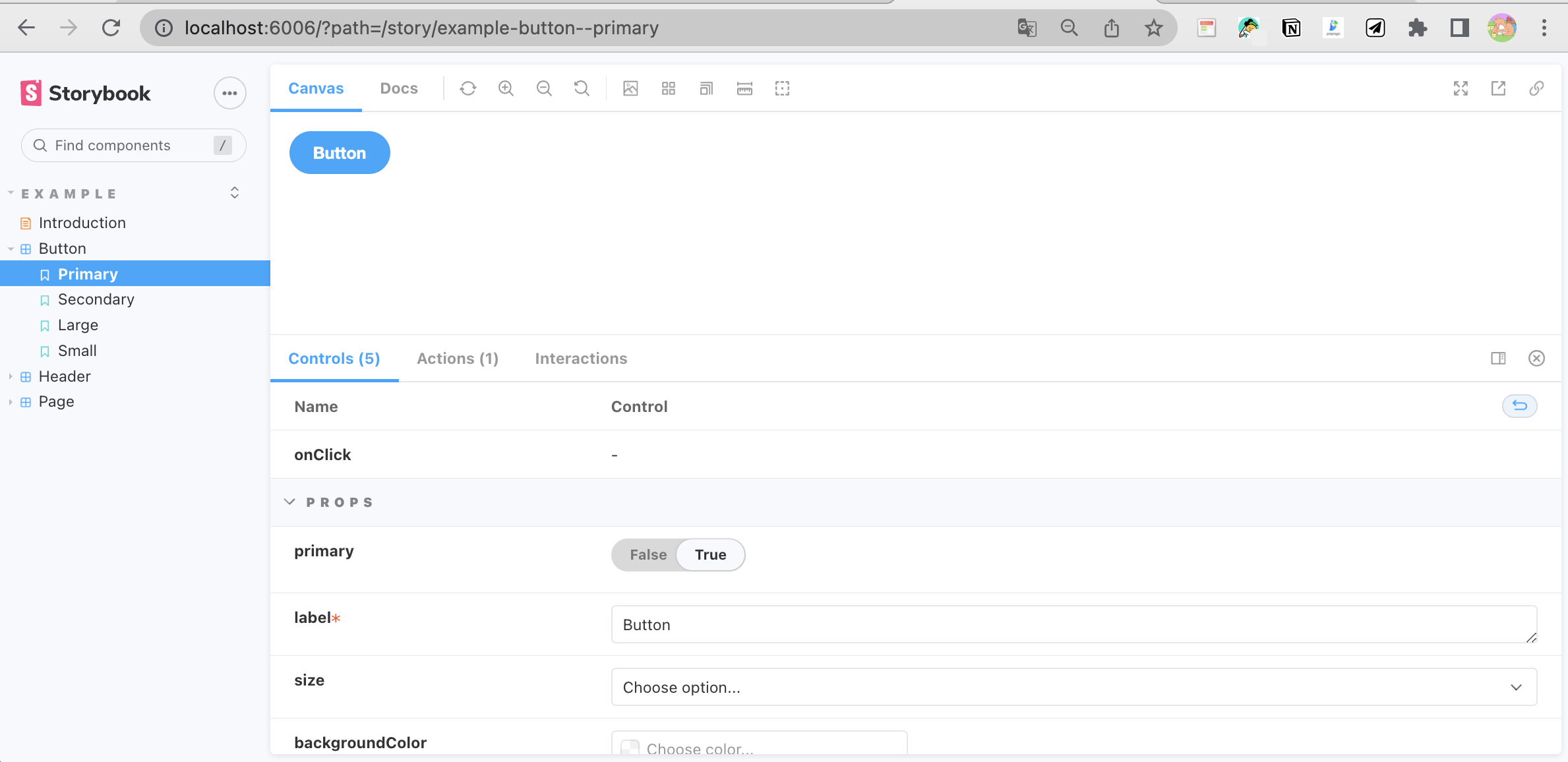Toggle the grid background icon

[669, 88]
